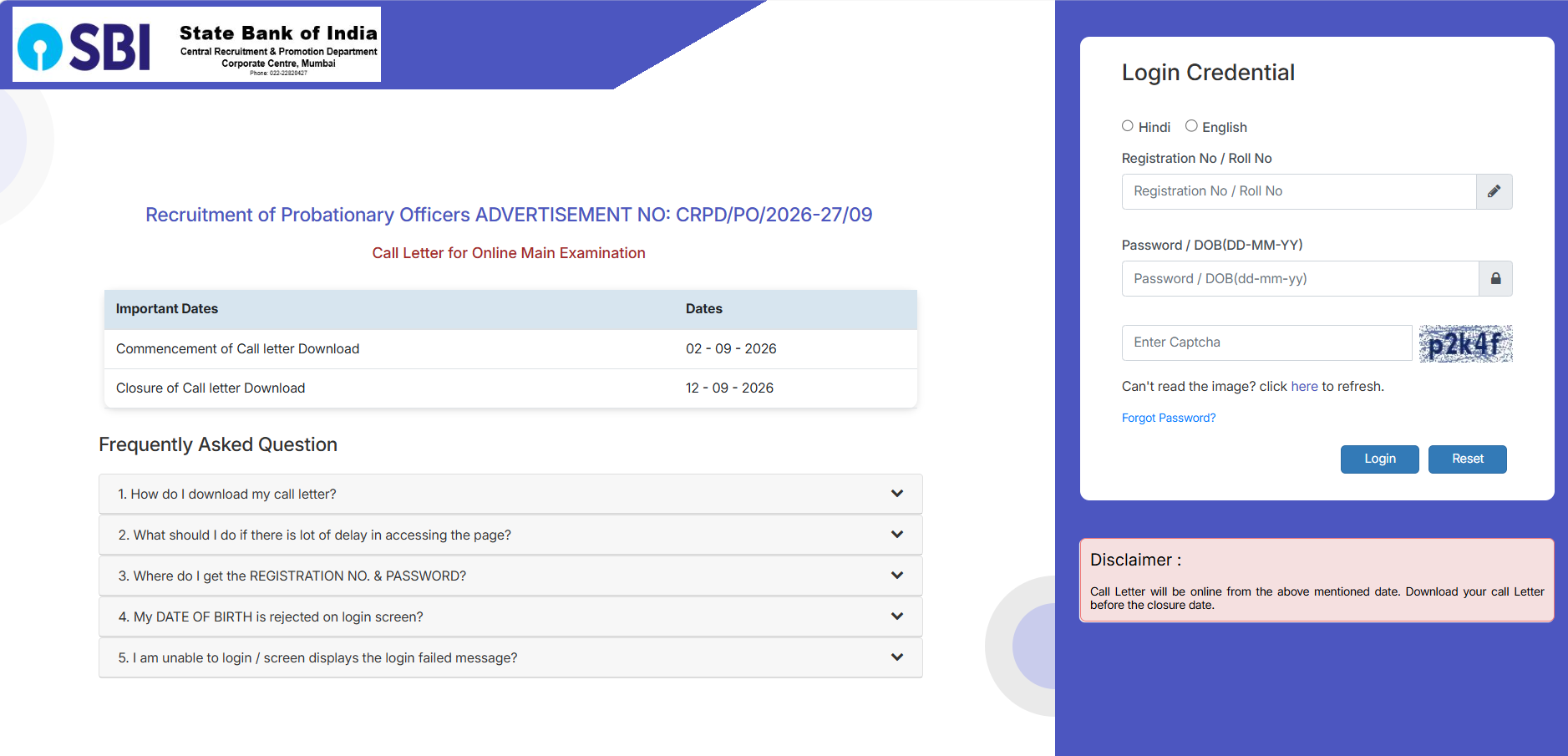Click into the Enter Captcha field
The width and height of the screenshot is (1568, 756).
tap(1266, 342)
